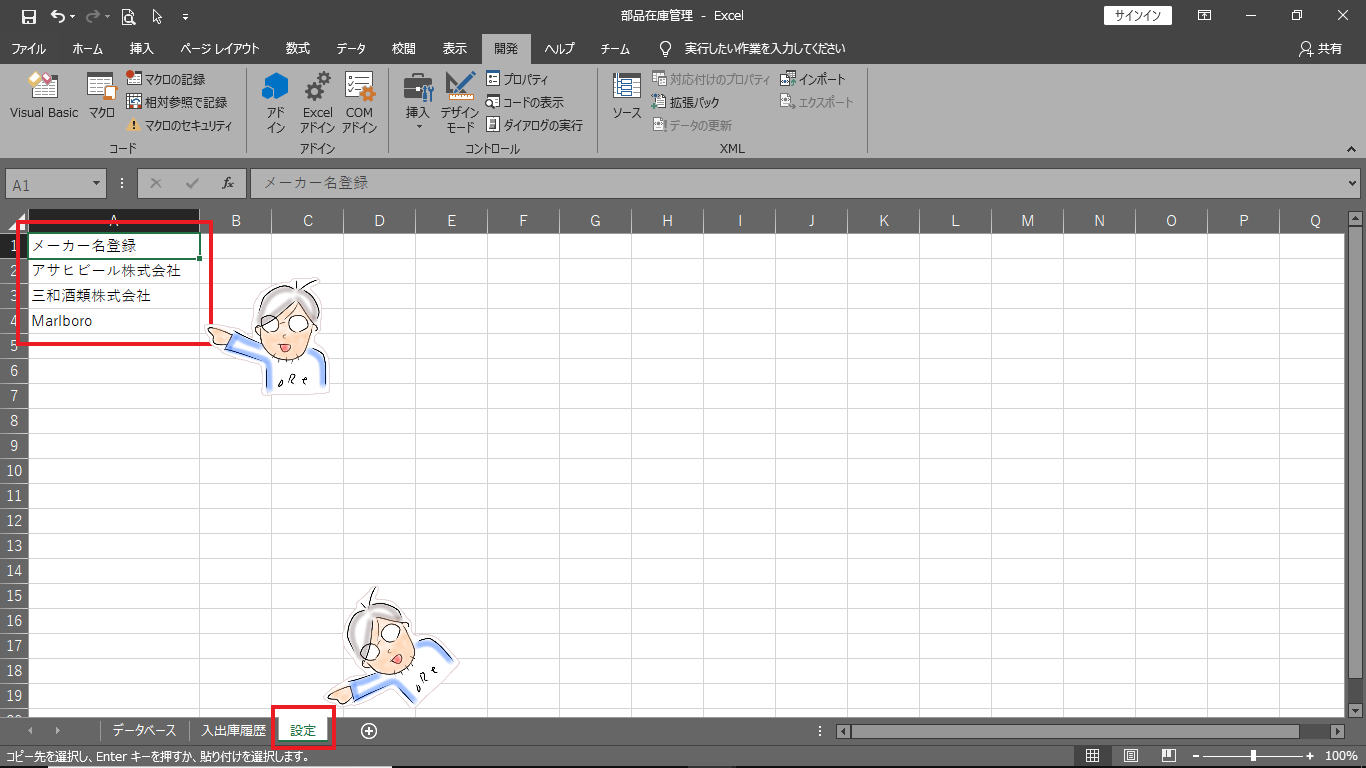This screenshot has height=768, width=1366.
Task: Select the 設定 sheet tab
Action: coord(303,731)
